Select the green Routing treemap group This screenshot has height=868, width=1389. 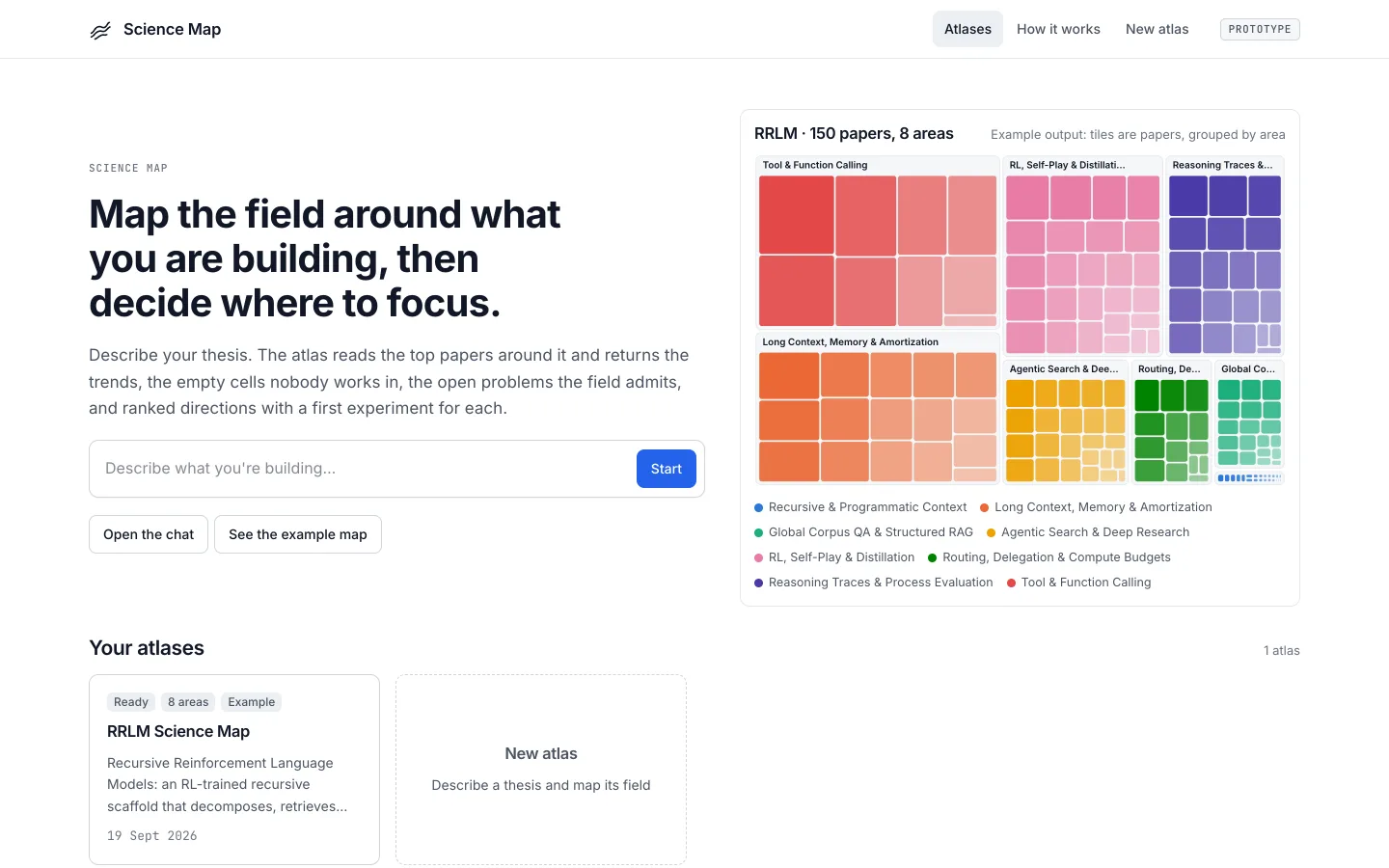(x=1171, y=421)
